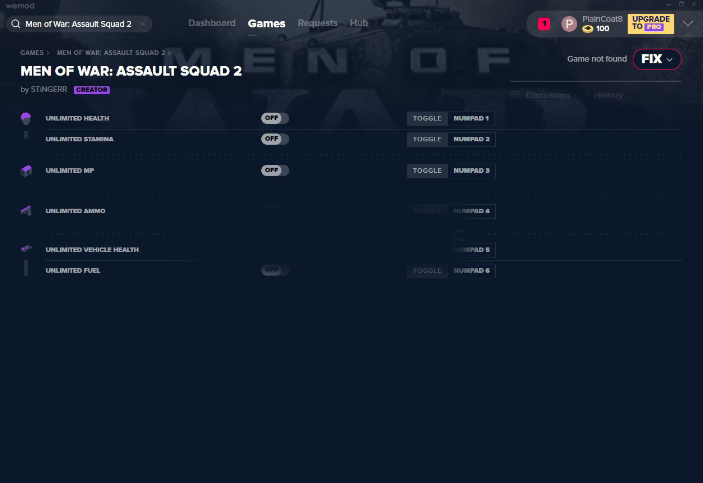This screenshot has width=703, height=483.
Task: Click the Men of War: Assault Squad 2 page title
Action: (131, 71)
